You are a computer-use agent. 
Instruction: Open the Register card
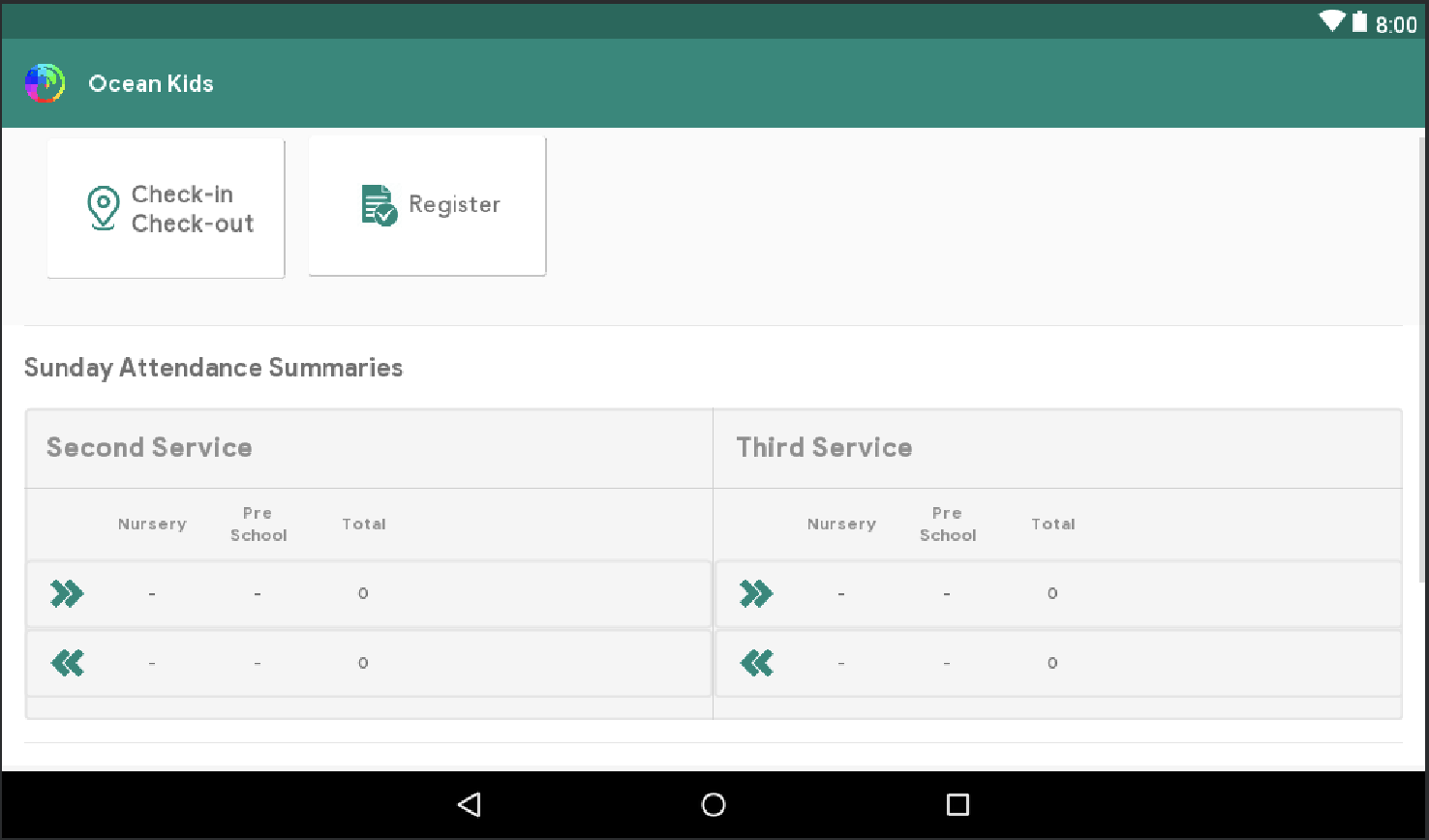click(427, 206)
